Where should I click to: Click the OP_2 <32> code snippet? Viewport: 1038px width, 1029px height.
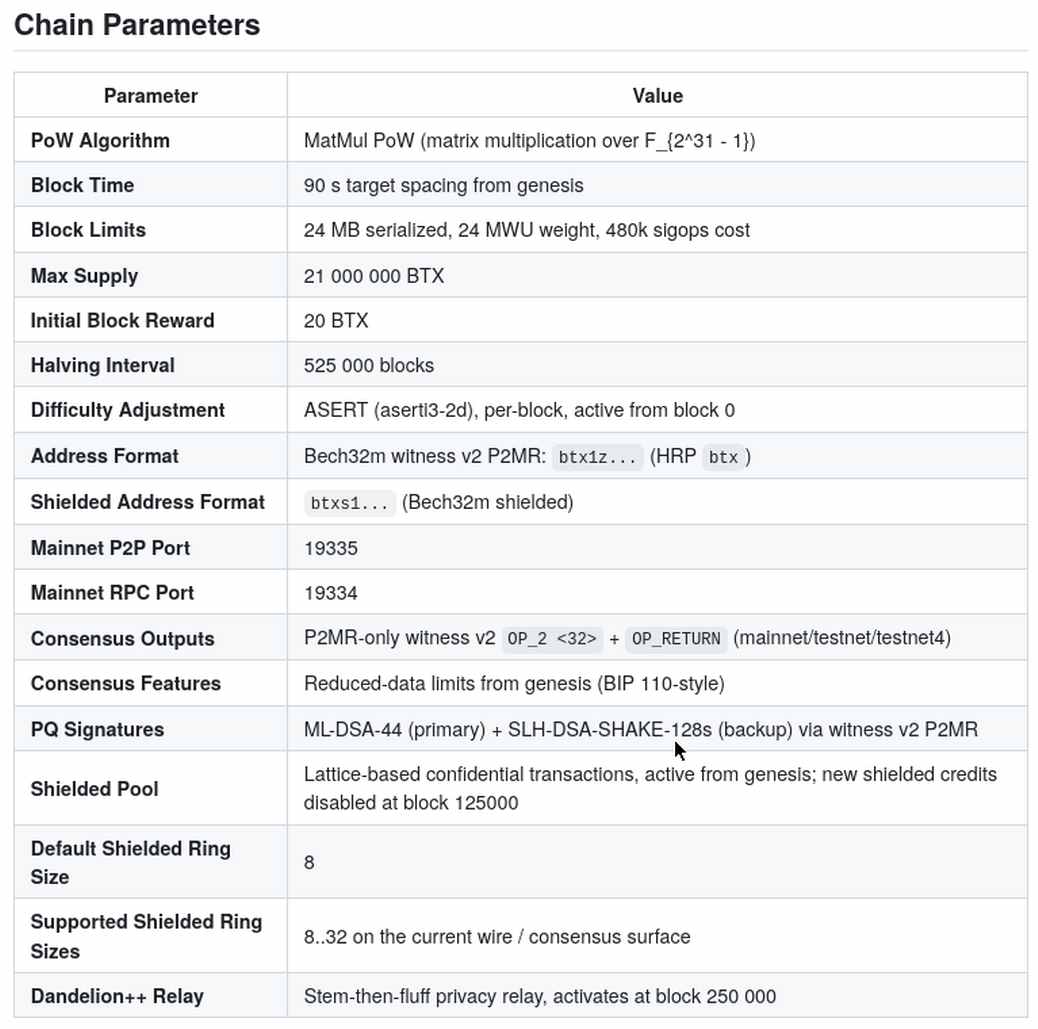[552, 639]
